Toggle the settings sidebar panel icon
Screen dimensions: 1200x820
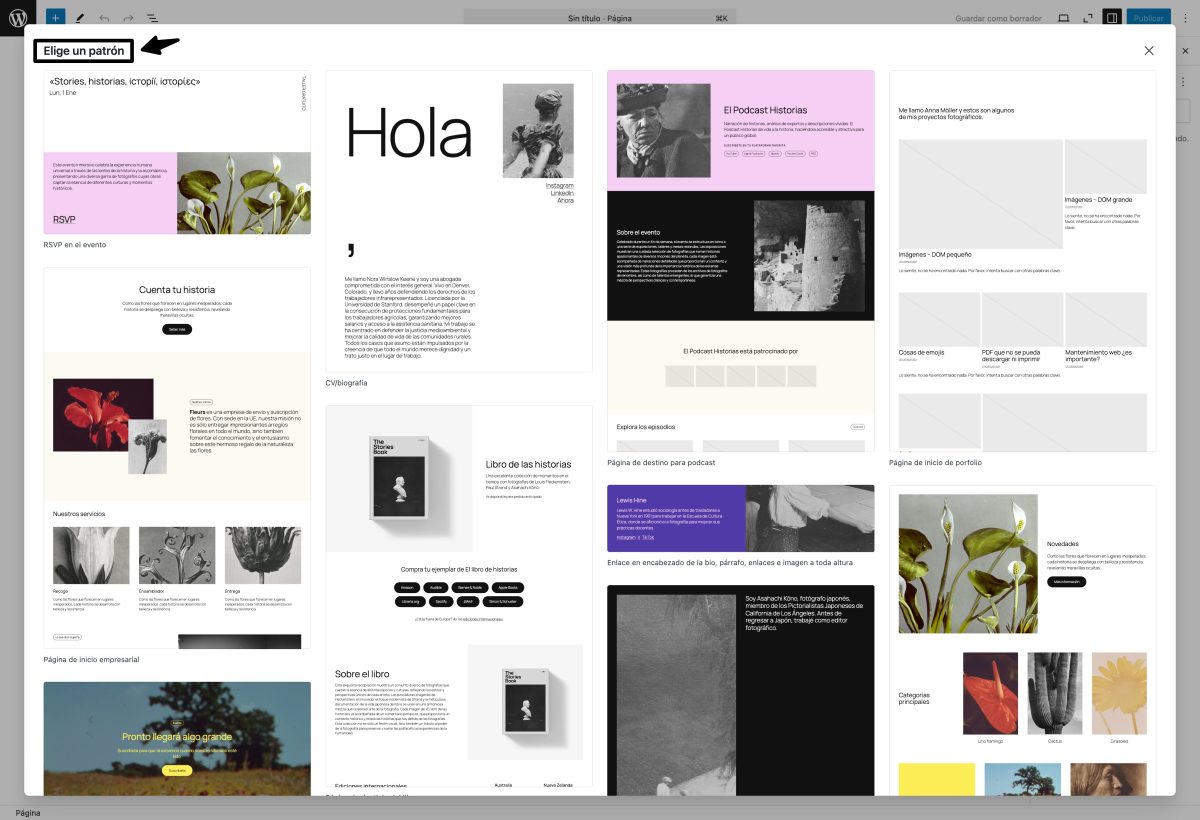tap(1111, 18)
